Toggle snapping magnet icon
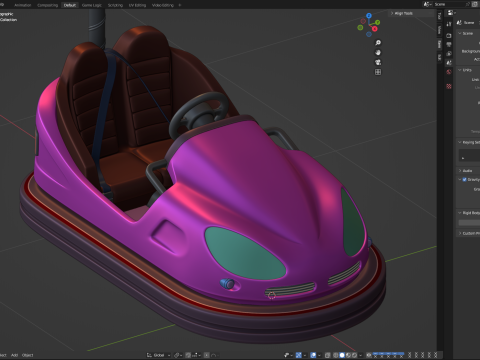The height and width of the screenshot is (360, 480). pyautogui.click(x=188, y=355)
